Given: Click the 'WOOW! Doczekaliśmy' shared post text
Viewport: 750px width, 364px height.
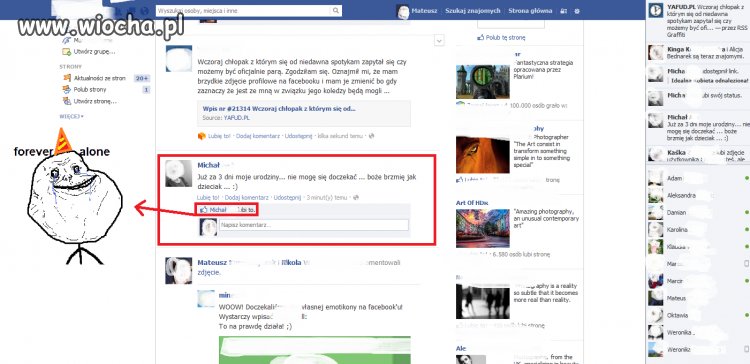Looking at the screenshot, I should click(x=311, y=317).
